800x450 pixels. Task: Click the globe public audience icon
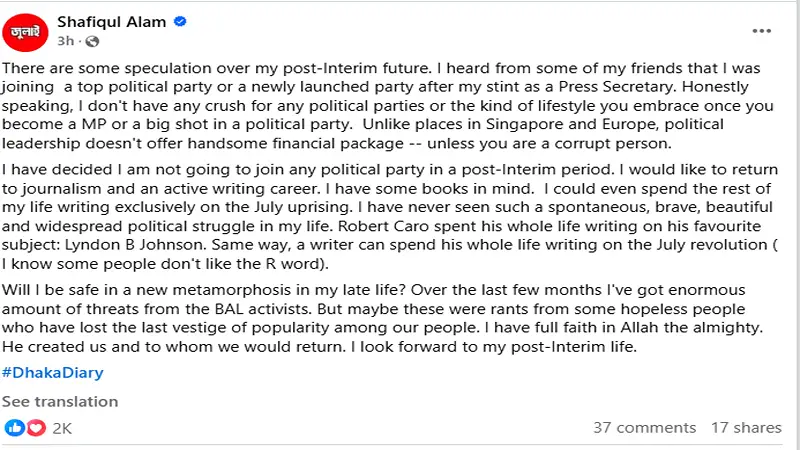92,41
